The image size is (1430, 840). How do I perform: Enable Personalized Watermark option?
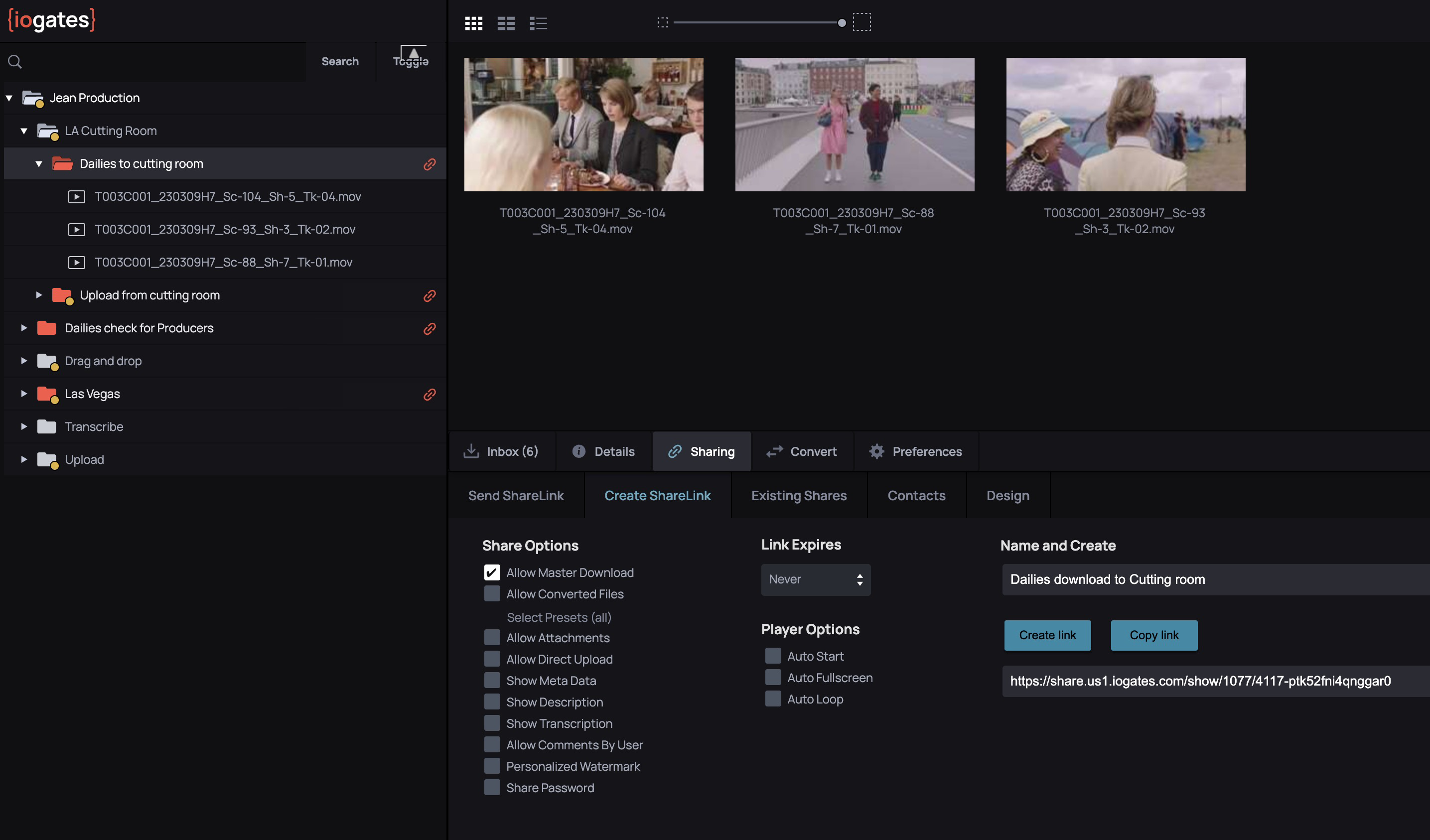pos(492,766)
